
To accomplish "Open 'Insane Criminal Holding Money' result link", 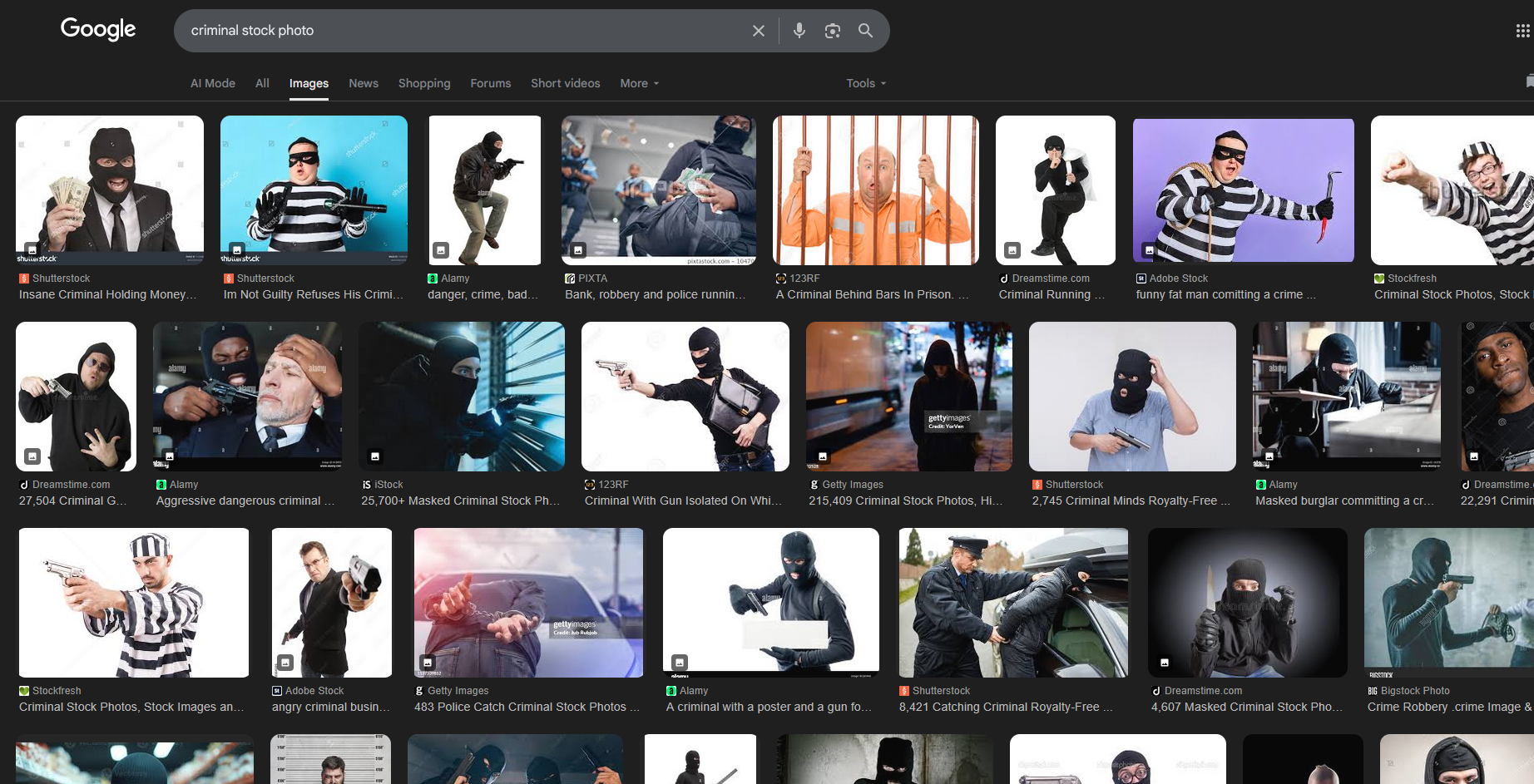I will [108, 294].
